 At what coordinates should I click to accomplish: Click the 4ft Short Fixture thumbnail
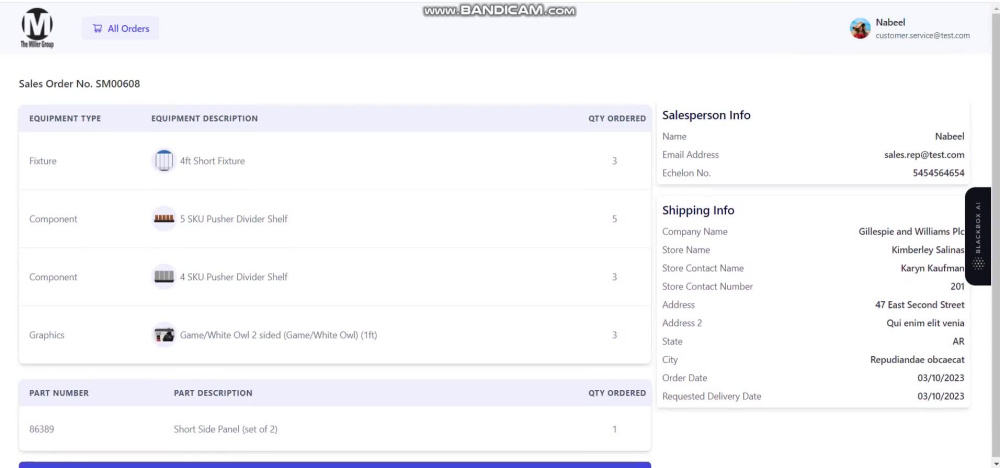pos(164,161)
